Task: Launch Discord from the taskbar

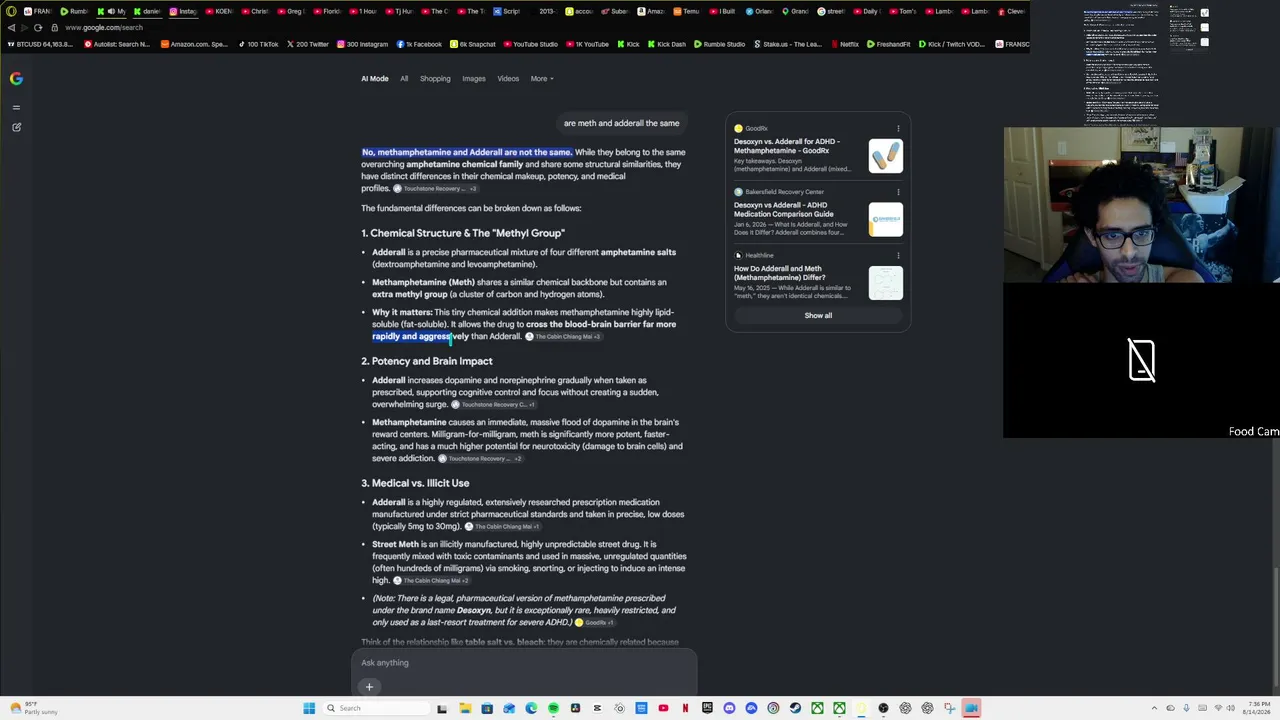Action: pos(729,708)
